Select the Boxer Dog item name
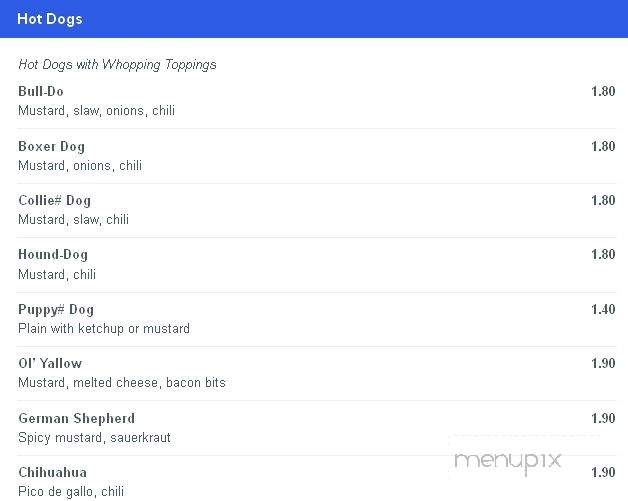Screen dimensions: 628x501 click(x=52, y=147)
